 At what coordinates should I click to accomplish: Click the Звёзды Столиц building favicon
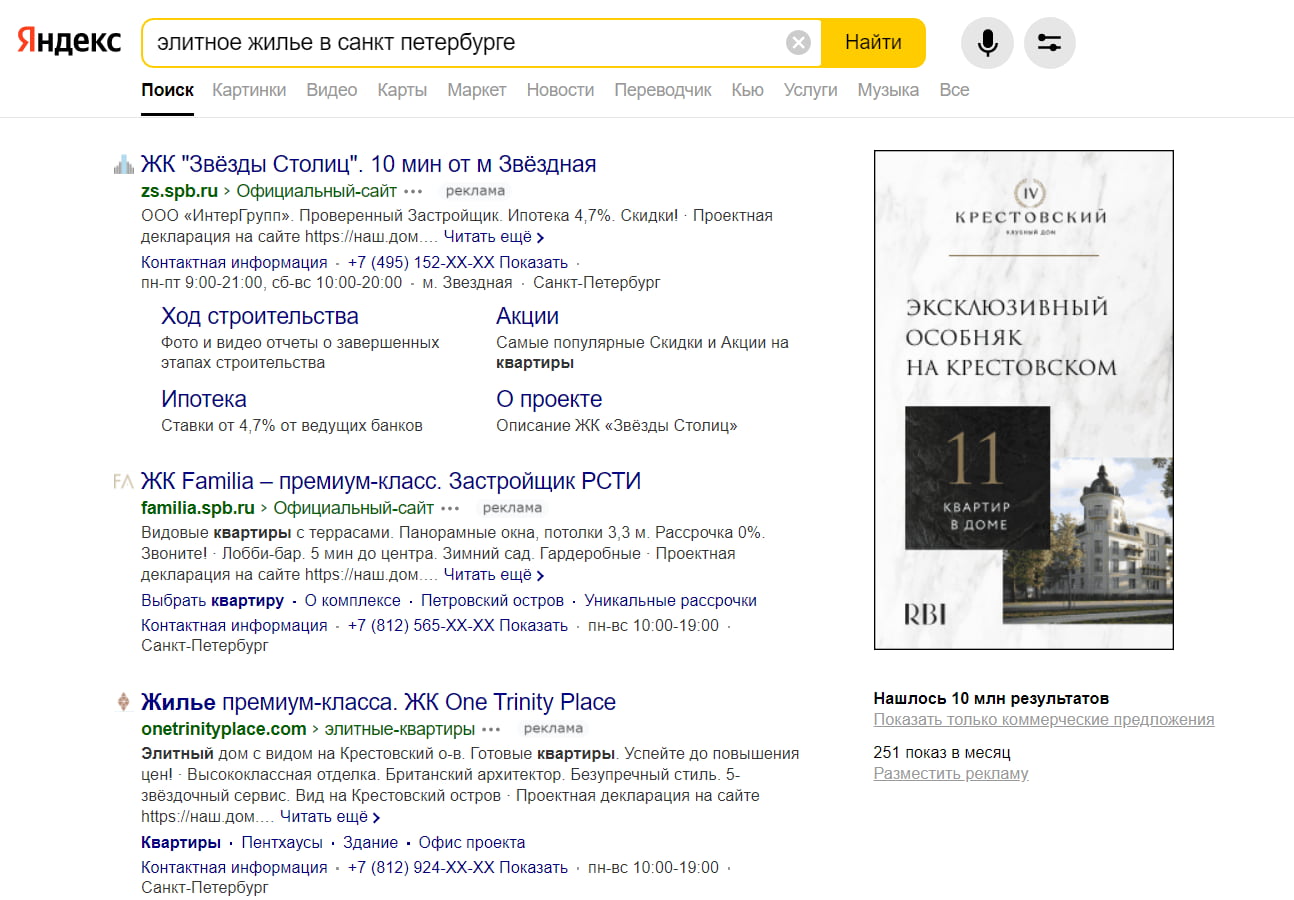[123, 165]
